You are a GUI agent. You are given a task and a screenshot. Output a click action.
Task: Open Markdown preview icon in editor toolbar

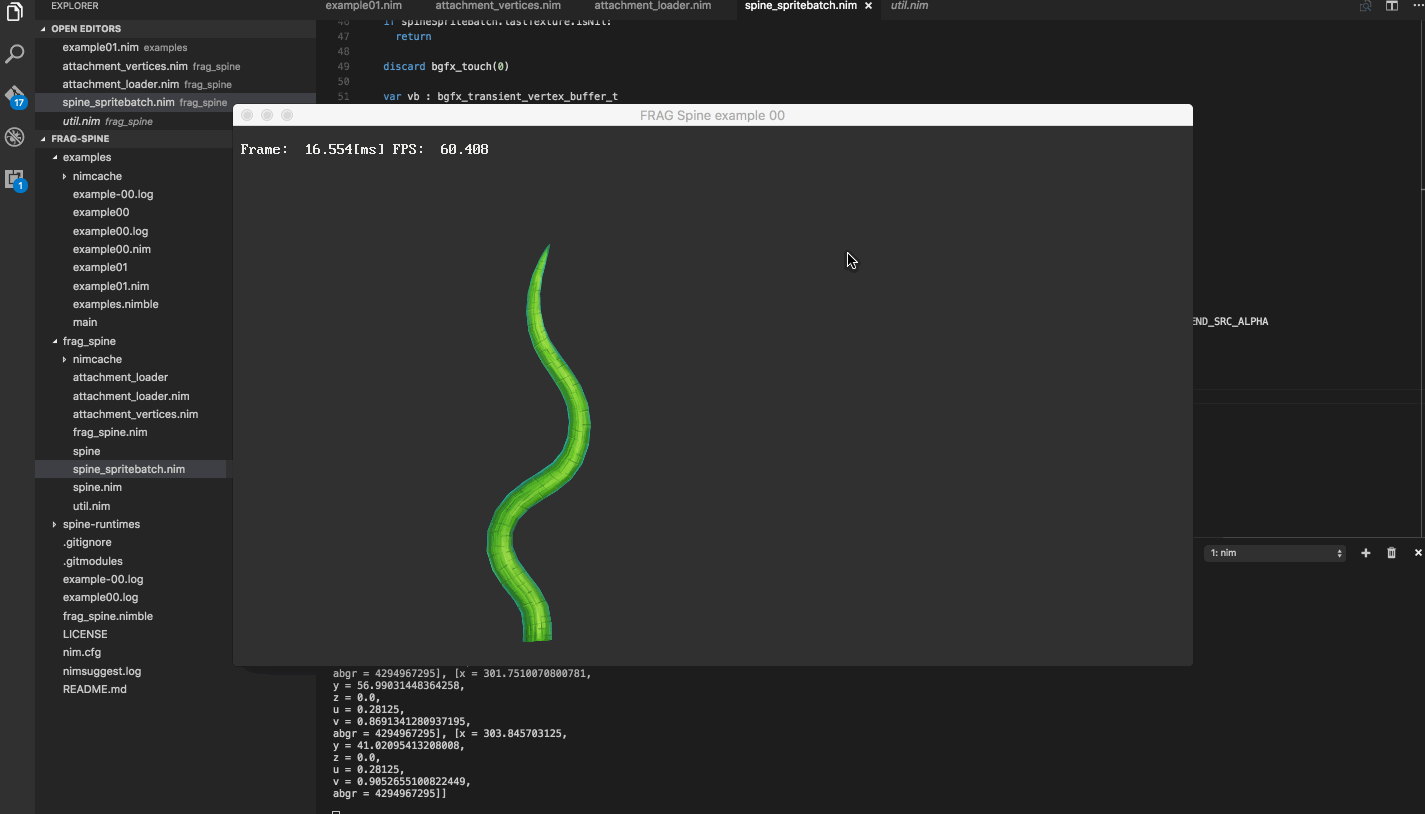(x=1365, y=6)
